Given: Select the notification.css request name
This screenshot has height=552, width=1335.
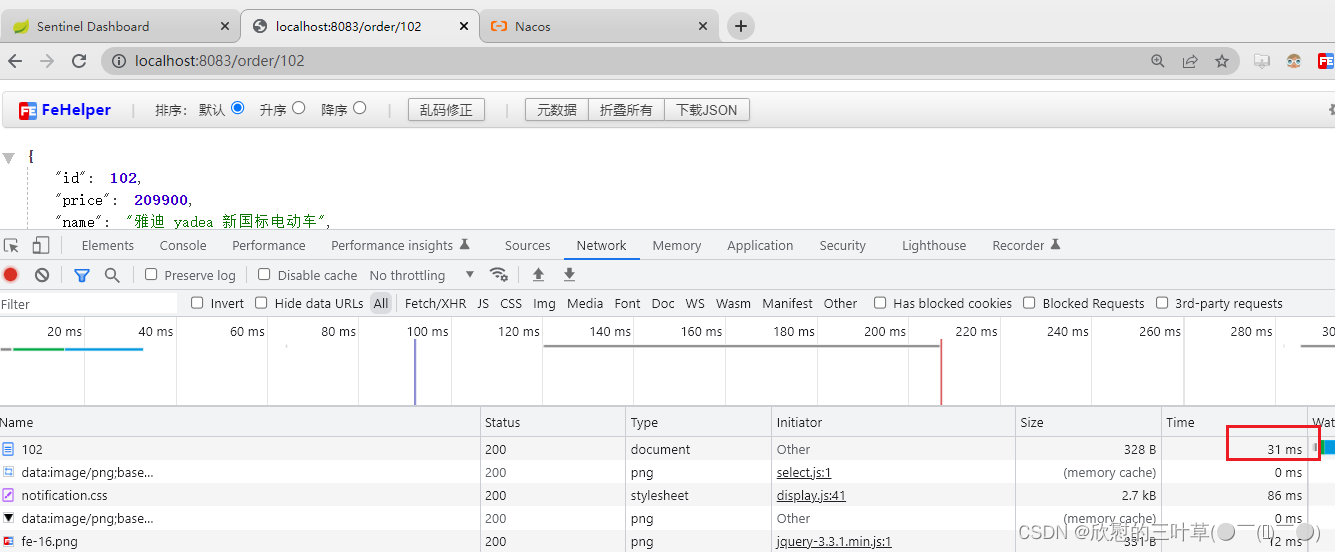Looking at the screenshot, I should point(64,495).
